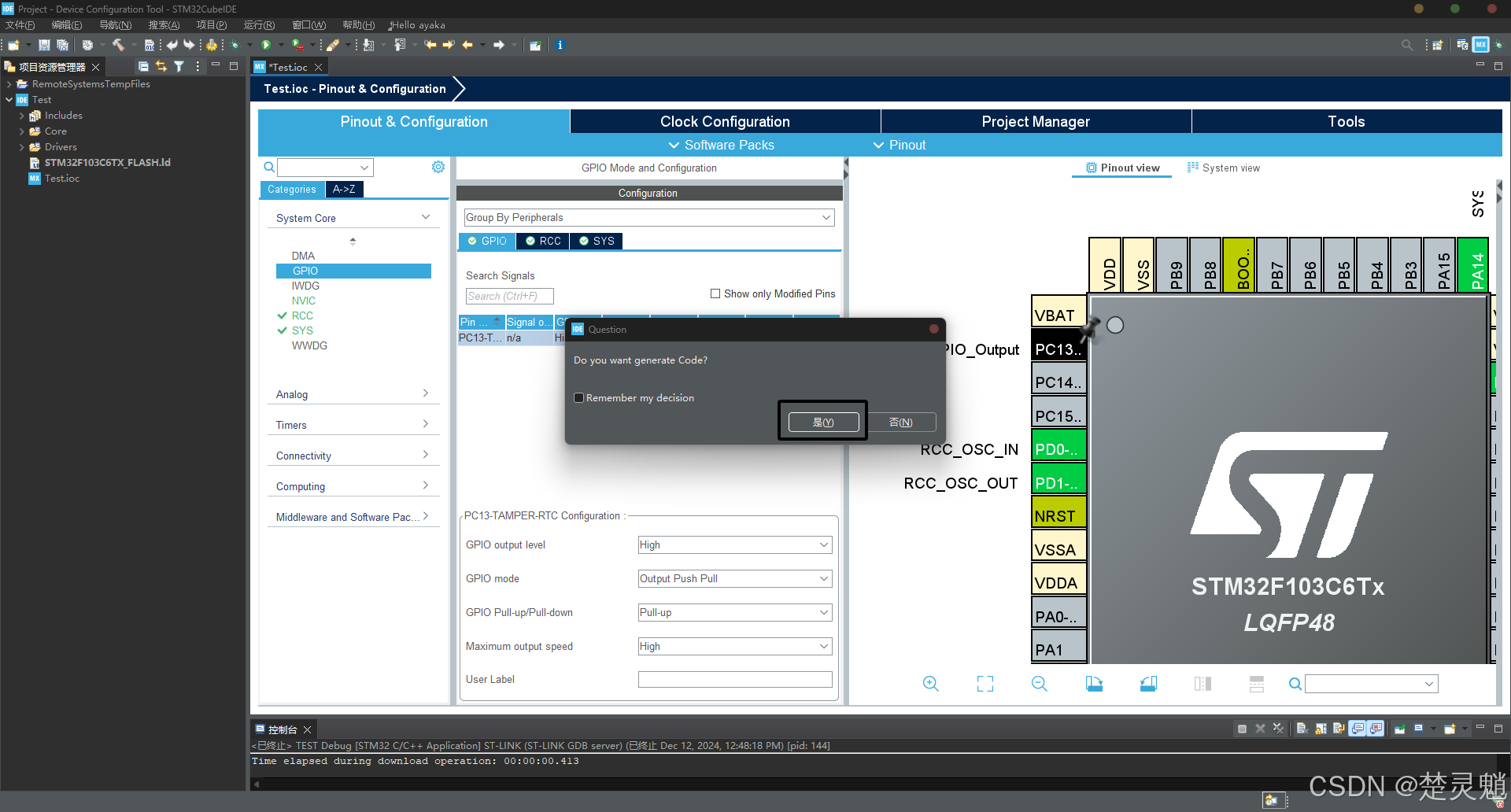Open Test.ioc in the project tree
The height and width of the screenshot is (812, 1511).
pos(62,179)
